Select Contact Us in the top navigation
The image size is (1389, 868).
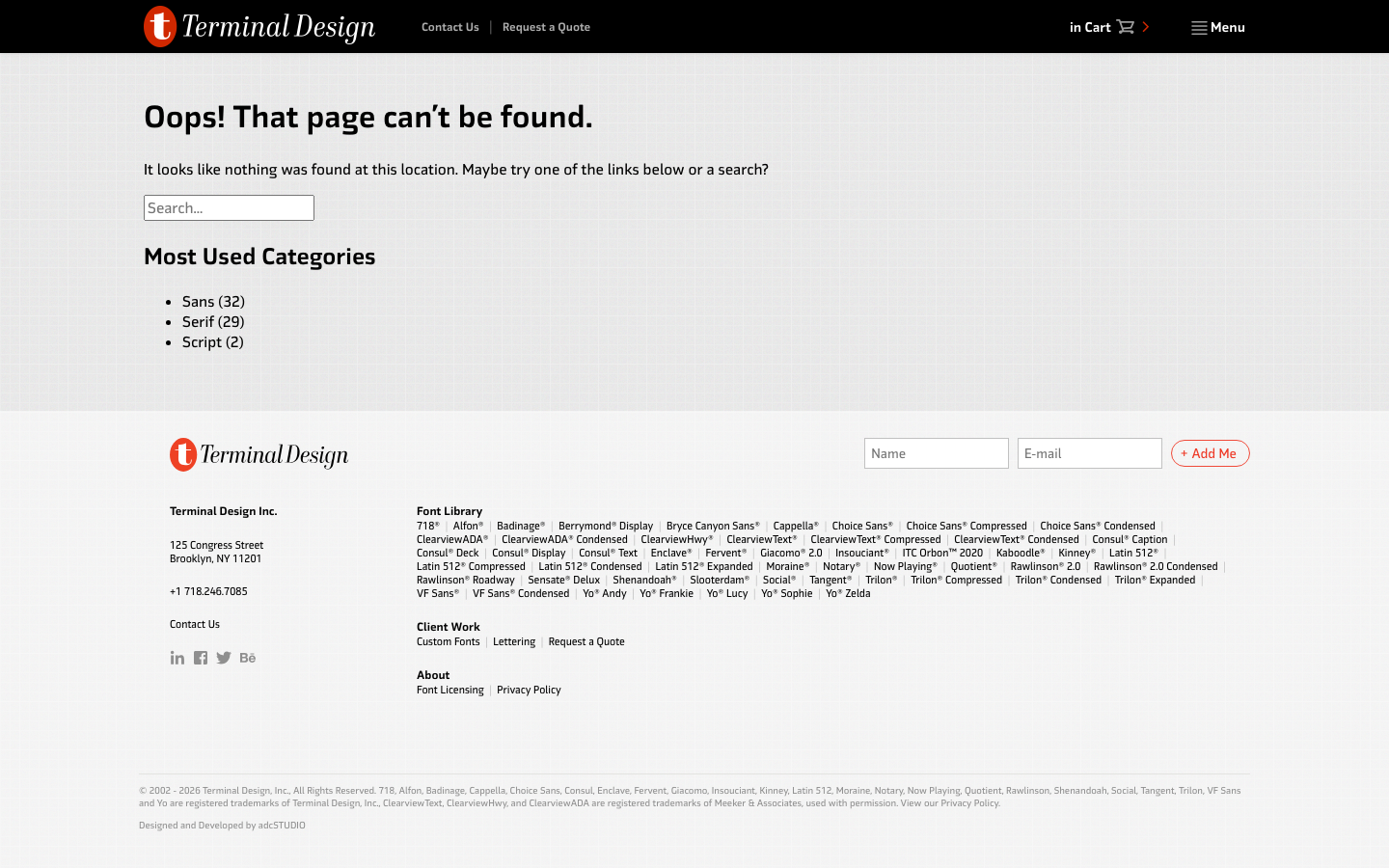click(x=449, y=27)
